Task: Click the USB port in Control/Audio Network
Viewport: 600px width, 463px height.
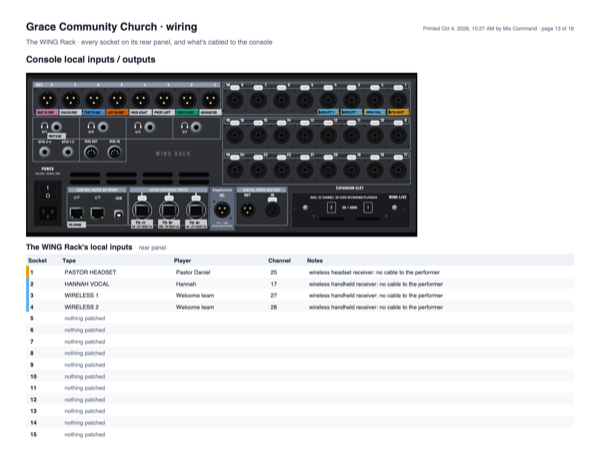Action: [x=119, y=214]
